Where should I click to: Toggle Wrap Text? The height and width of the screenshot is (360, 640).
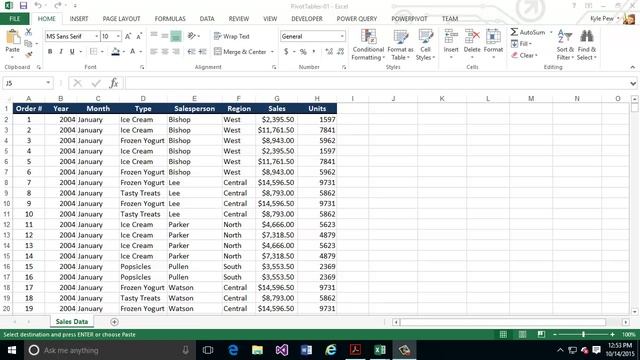tap(231, 36)
